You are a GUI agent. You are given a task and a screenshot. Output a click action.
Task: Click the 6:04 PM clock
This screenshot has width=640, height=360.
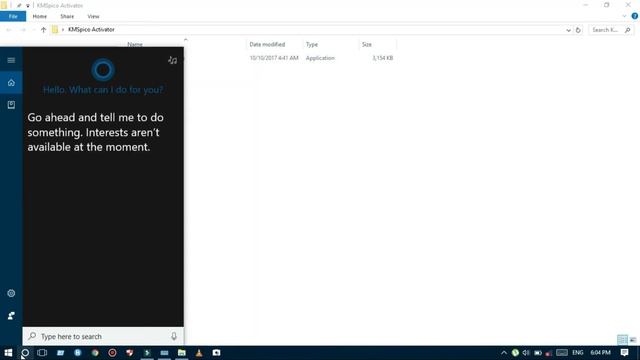tap(600, 353)
